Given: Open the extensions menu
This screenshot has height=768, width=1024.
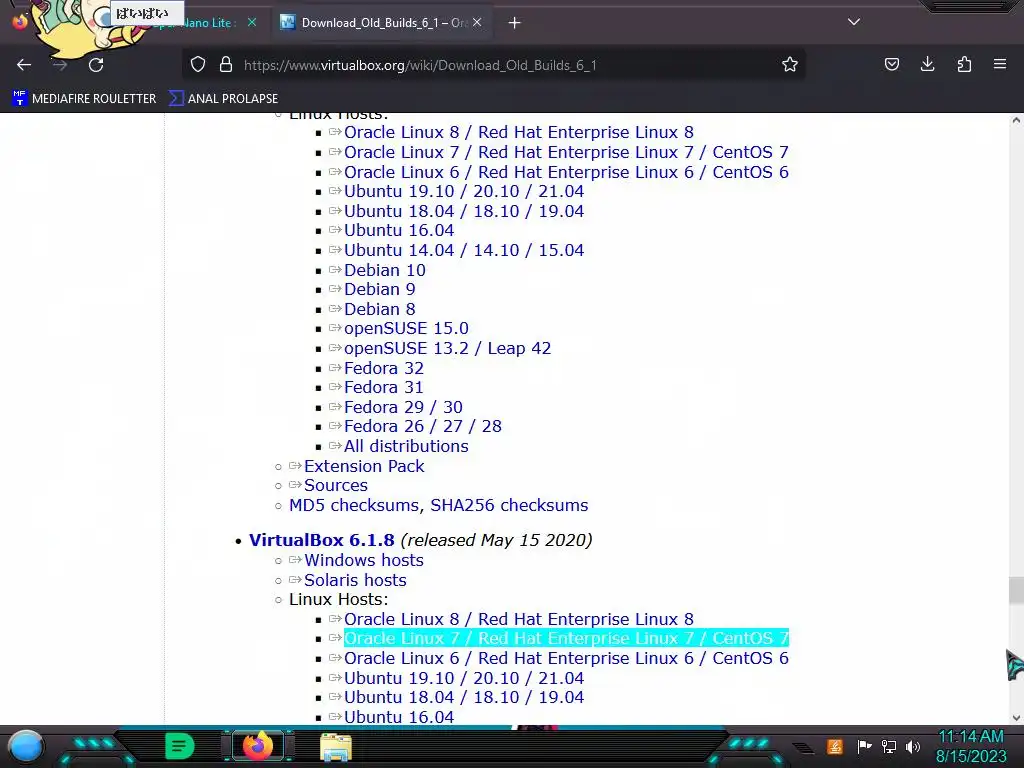Looking at the screenshot, I should 964,65.
